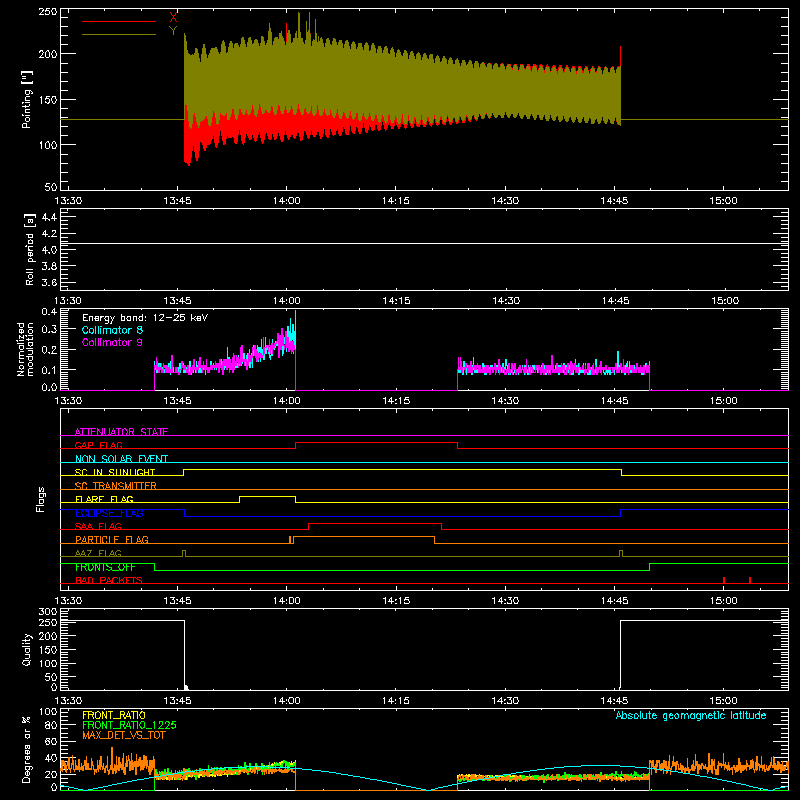Select the cyan 'Collimator 8' legend entry
This screenshot has height=800, width=800.
tap(112, 330)
